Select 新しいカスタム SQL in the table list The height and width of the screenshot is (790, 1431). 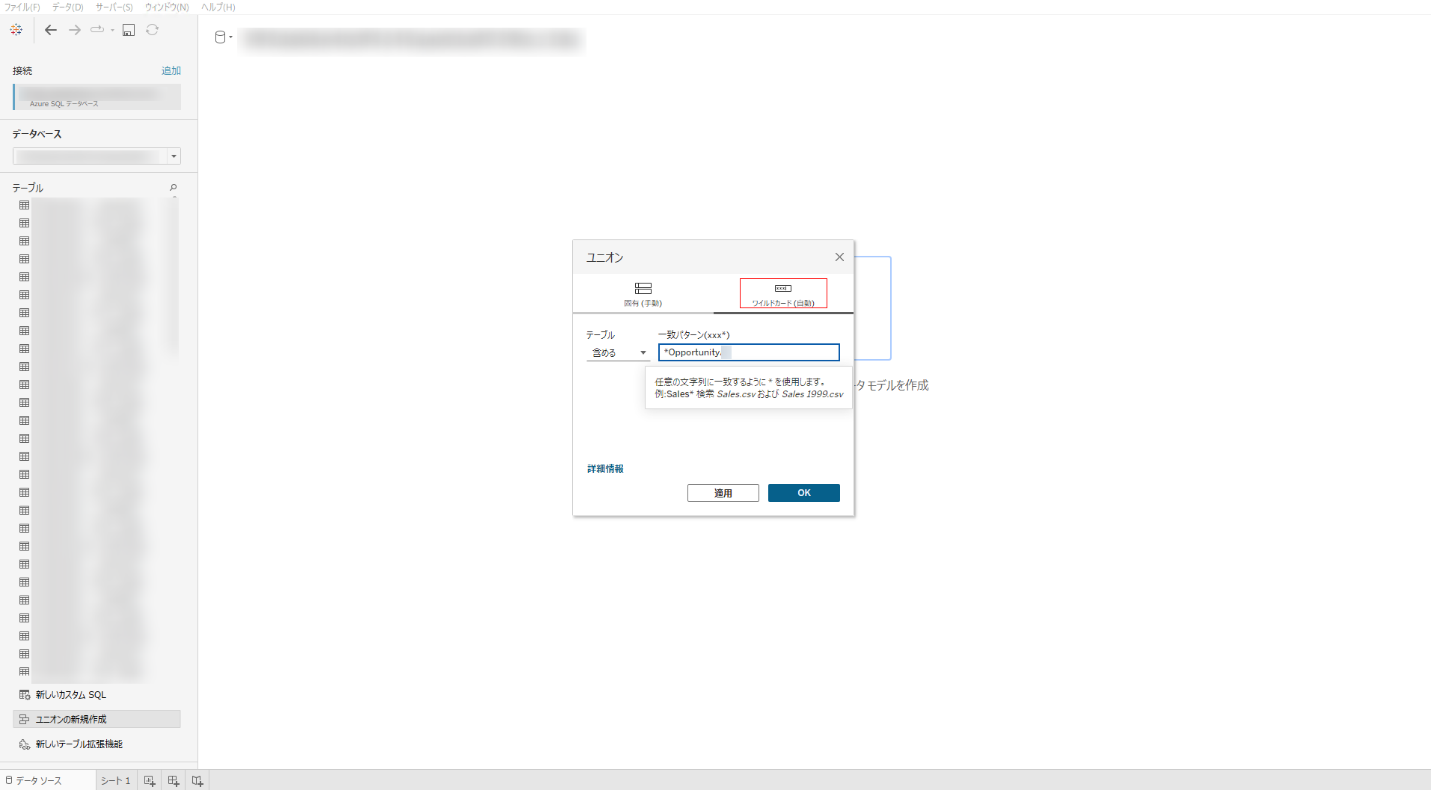[70, 695]
